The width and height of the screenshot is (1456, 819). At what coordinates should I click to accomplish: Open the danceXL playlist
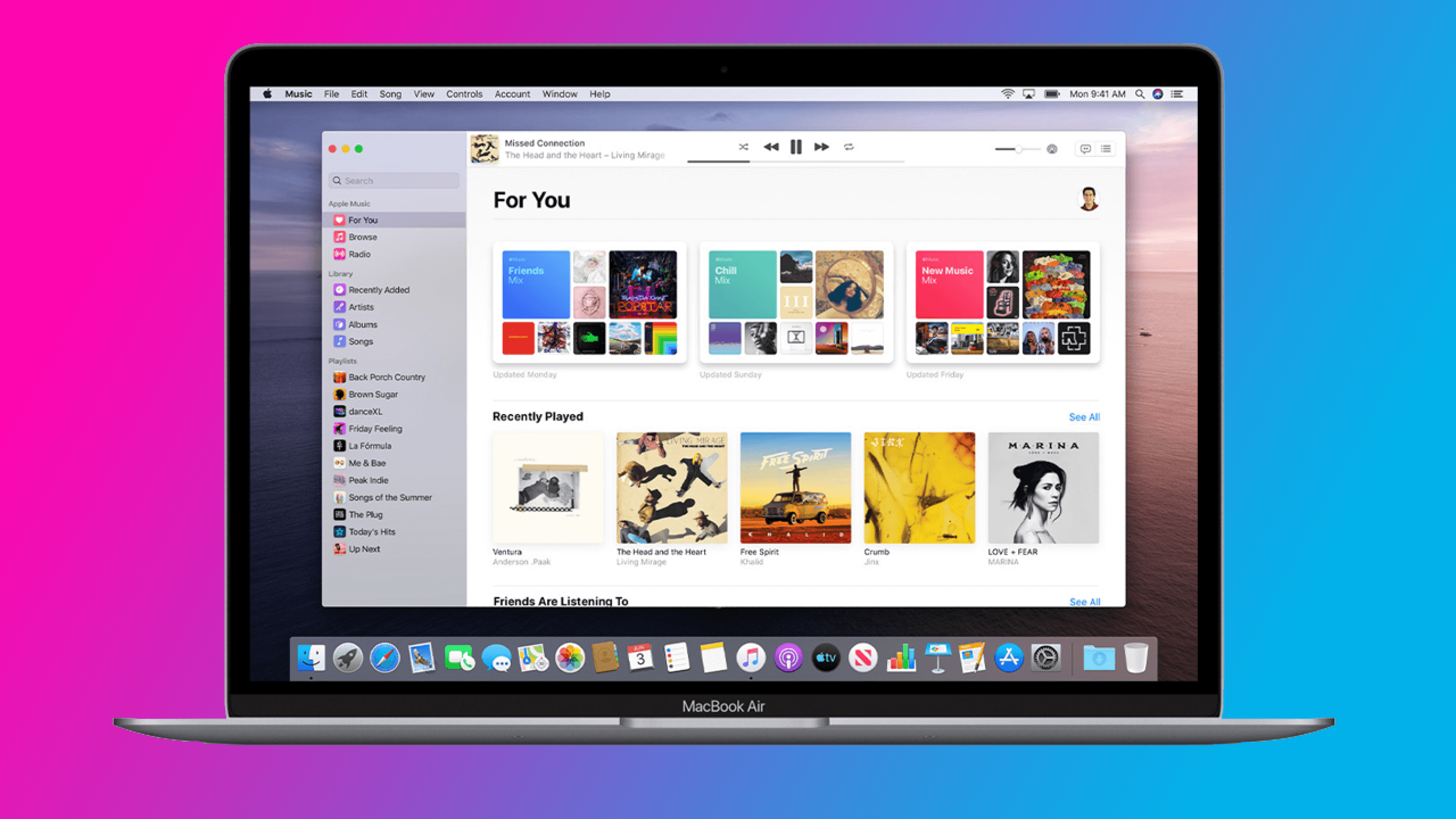pos(394,411)
